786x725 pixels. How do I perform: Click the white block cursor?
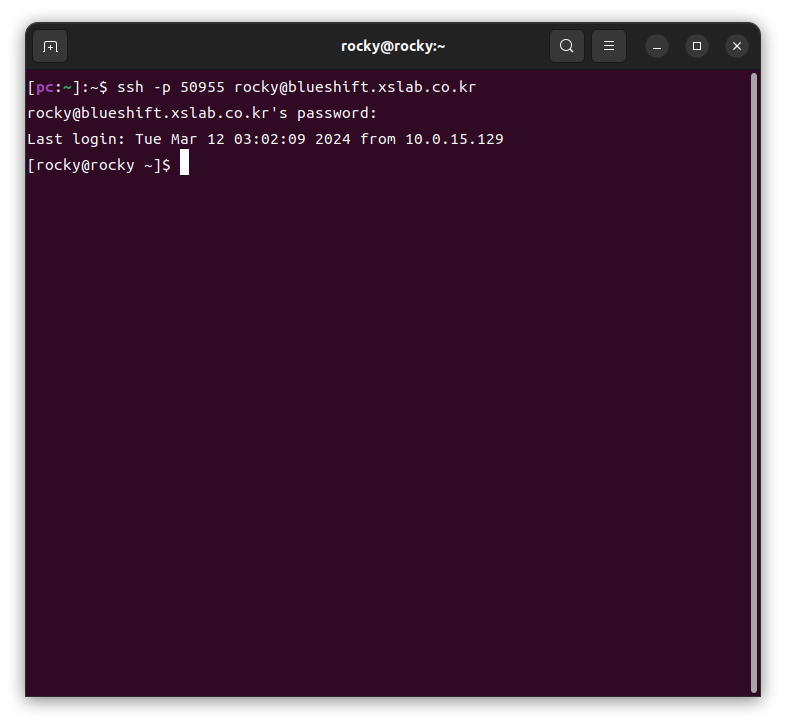coord(184,165)
